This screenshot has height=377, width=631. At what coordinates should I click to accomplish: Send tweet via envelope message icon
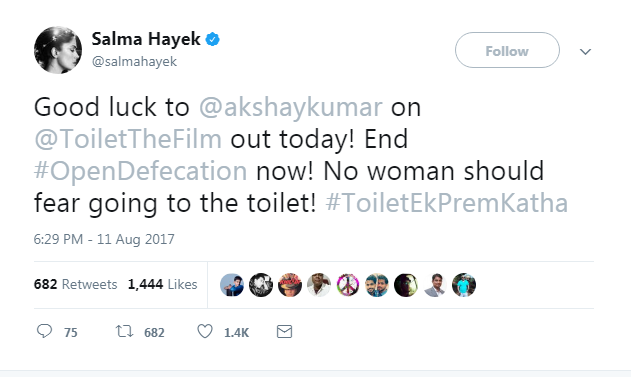coord(285,332)
